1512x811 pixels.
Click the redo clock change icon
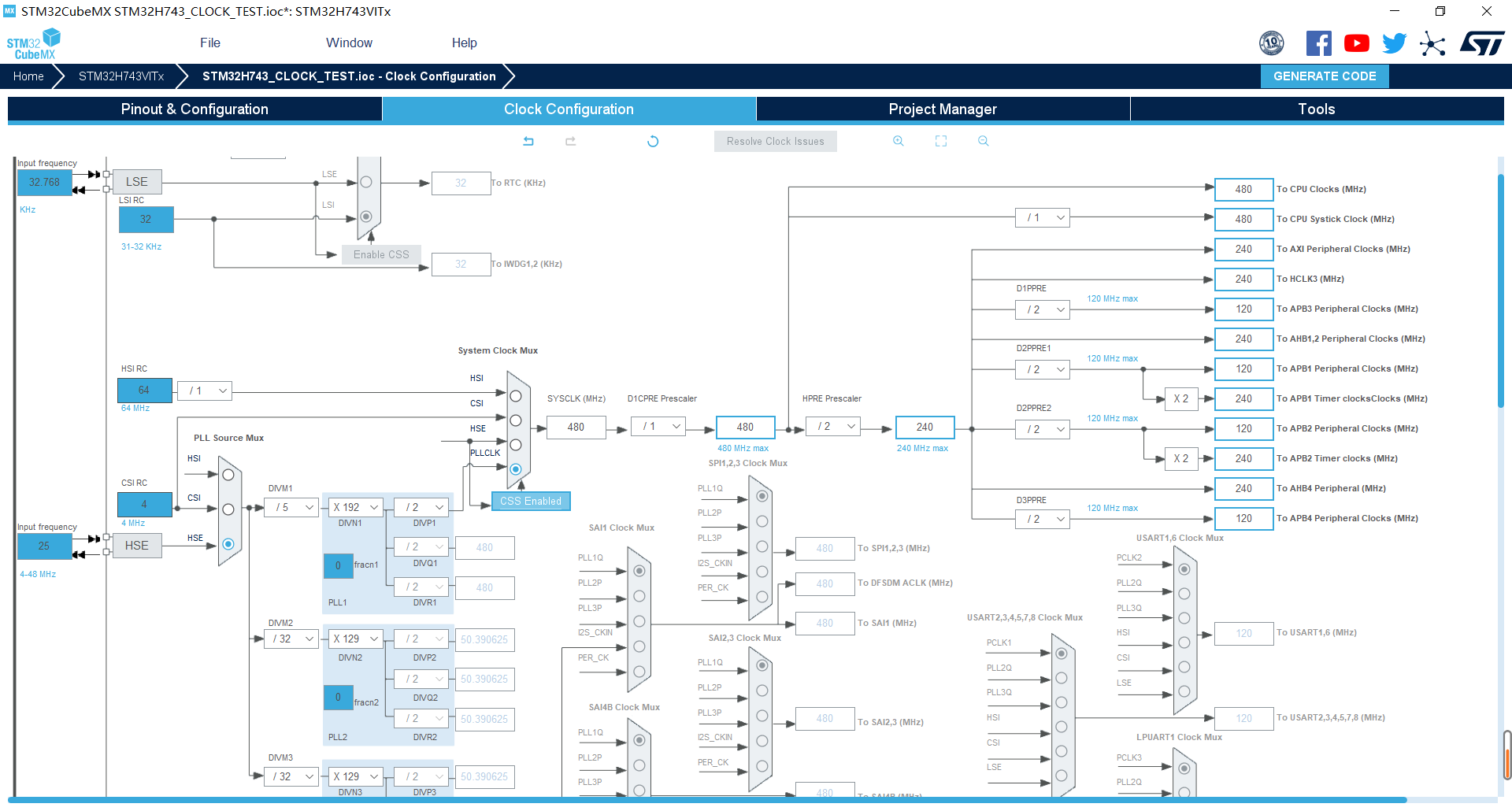(571, 141)
